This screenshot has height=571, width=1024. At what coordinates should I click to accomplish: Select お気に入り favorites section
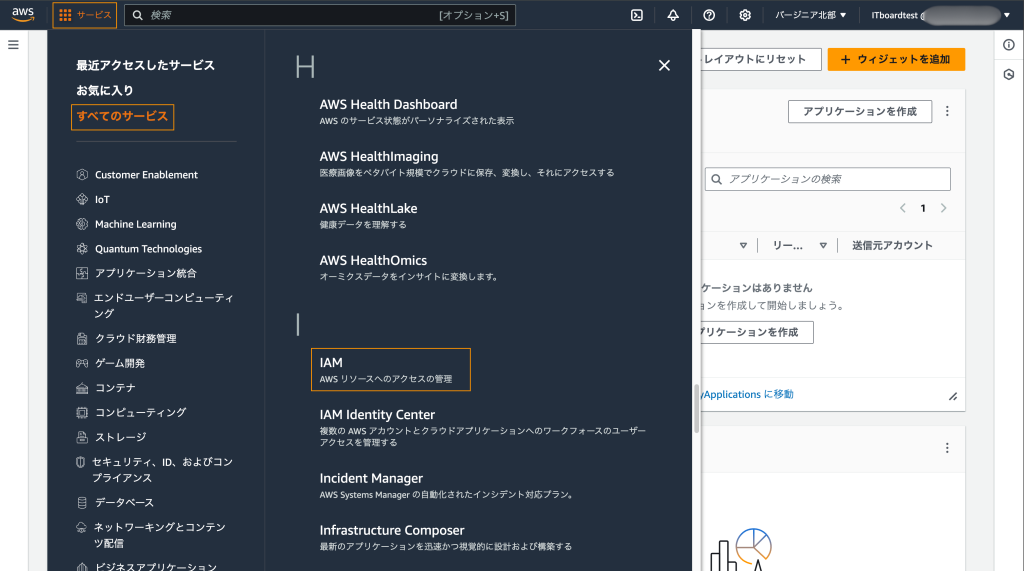tap(105, 91)
